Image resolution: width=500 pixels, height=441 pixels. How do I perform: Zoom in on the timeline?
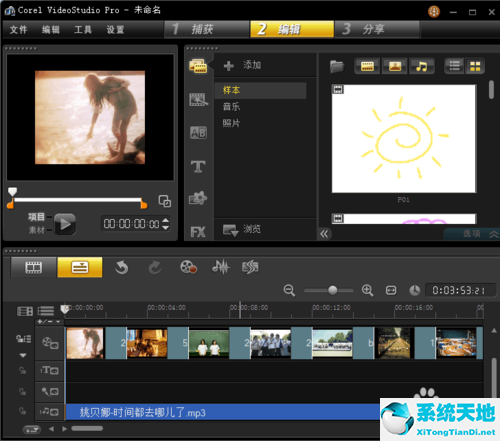(x=367, y=290)
